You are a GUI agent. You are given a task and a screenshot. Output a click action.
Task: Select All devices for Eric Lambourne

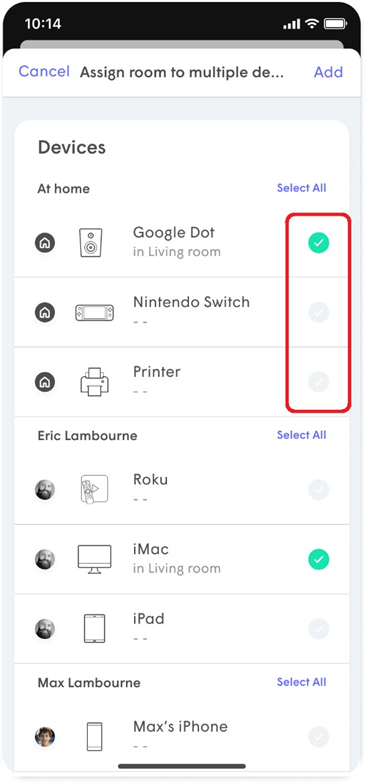click(302, 435)
